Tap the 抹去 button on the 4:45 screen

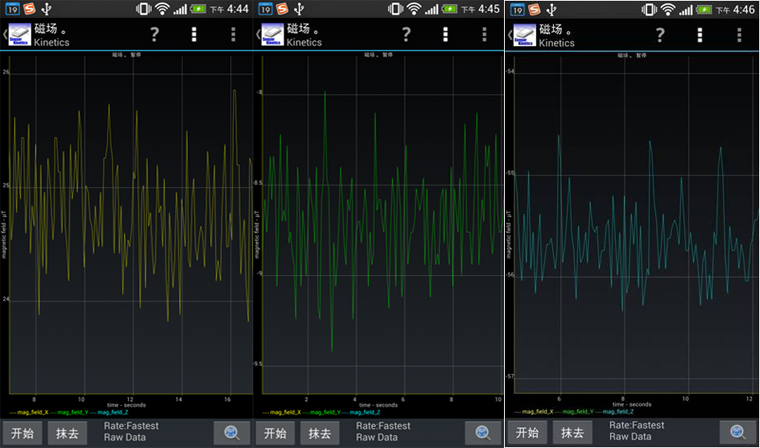pos(320,433)
